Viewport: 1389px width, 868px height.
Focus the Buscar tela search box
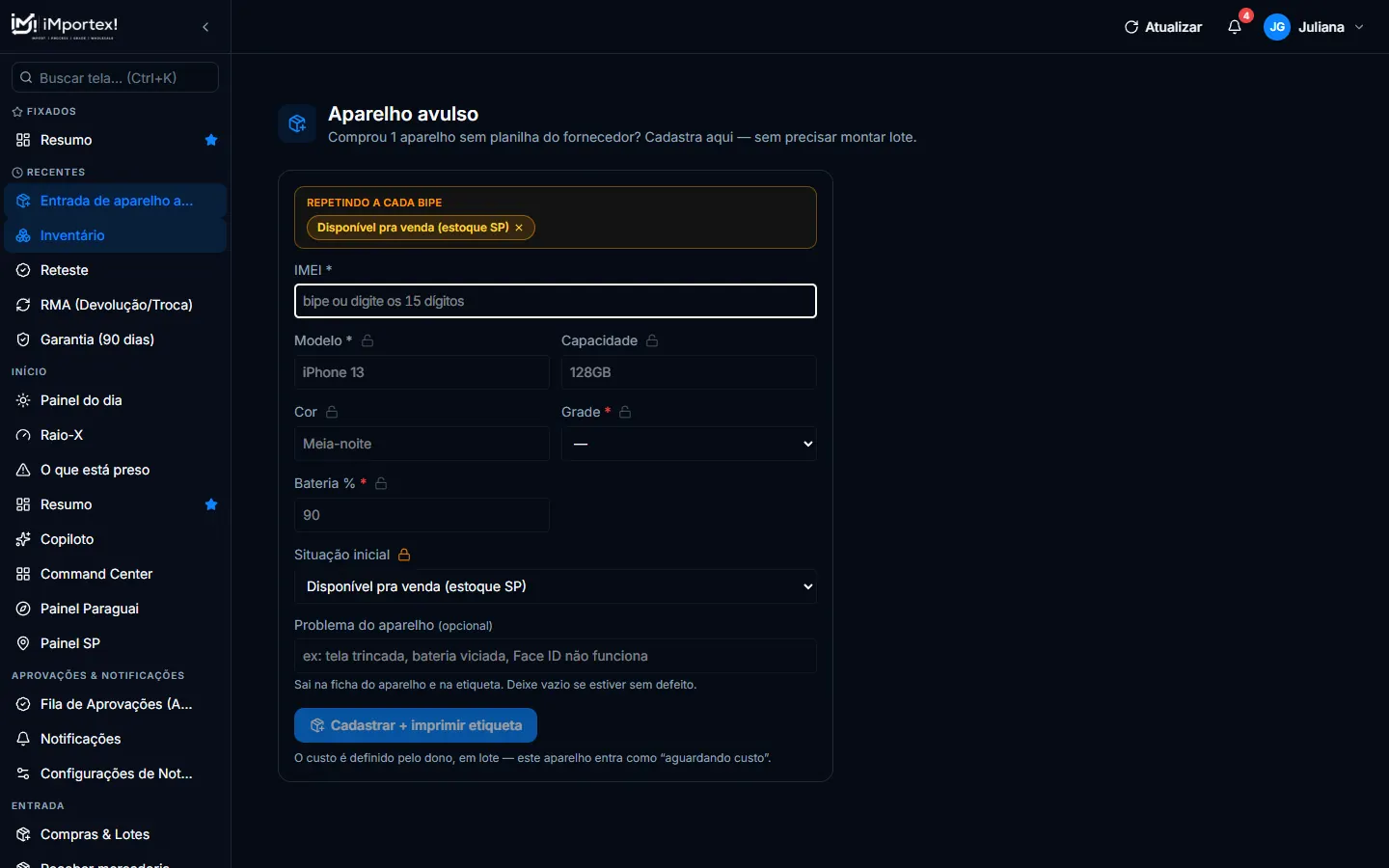(116, 77)
